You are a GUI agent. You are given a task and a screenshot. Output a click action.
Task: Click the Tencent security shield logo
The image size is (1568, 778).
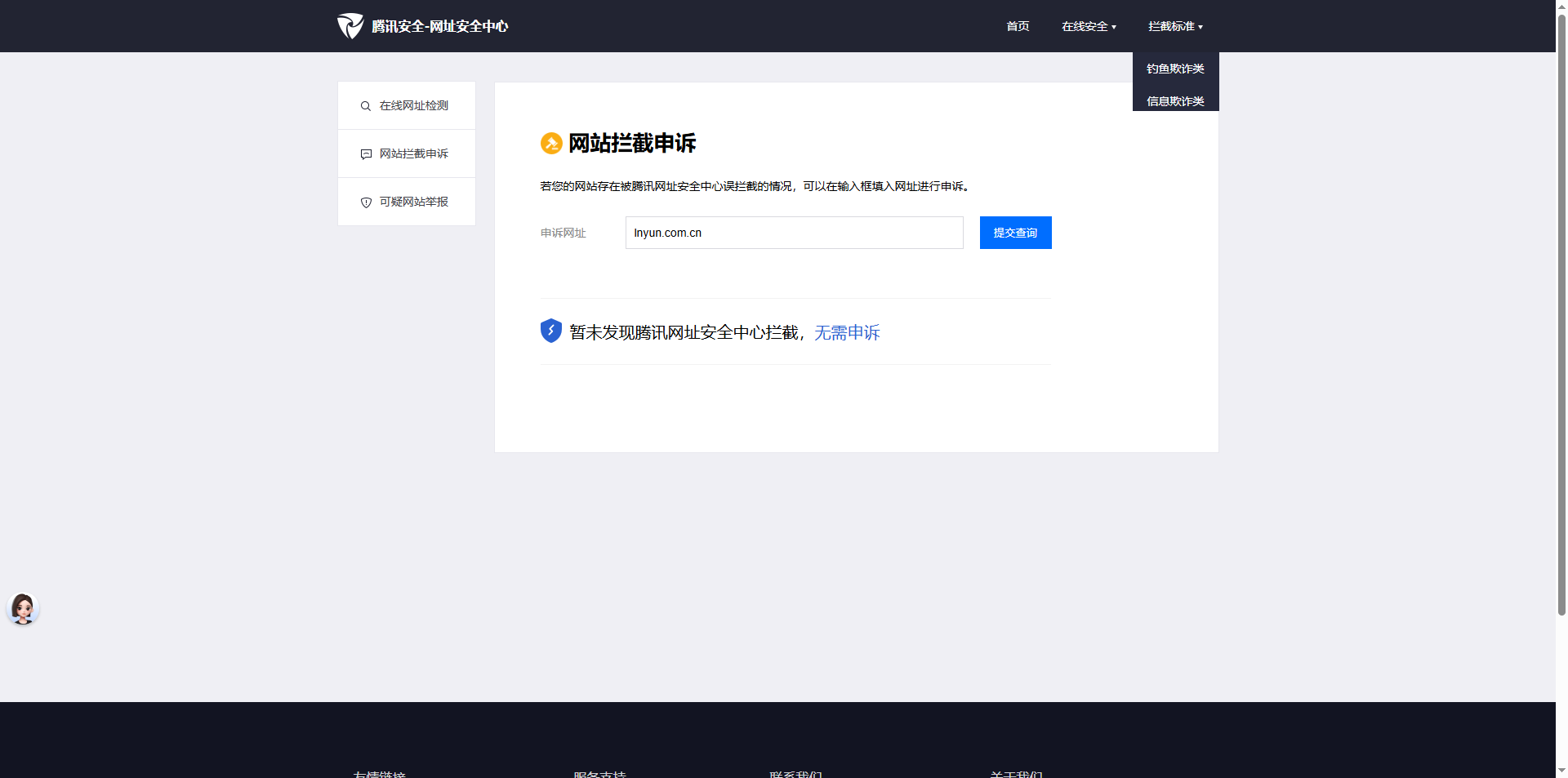[x=350, y=26]
